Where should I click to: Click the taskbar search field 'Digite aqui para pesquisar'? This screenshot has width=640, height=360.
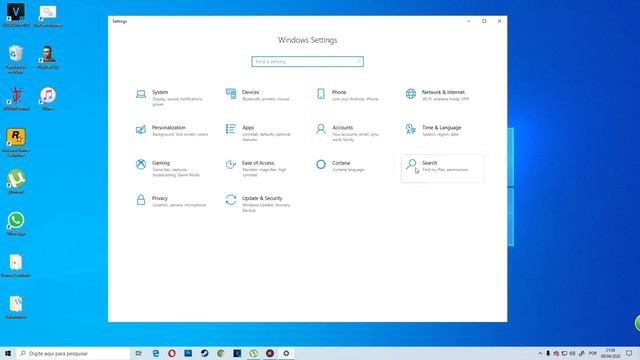(x=73, y=353)
